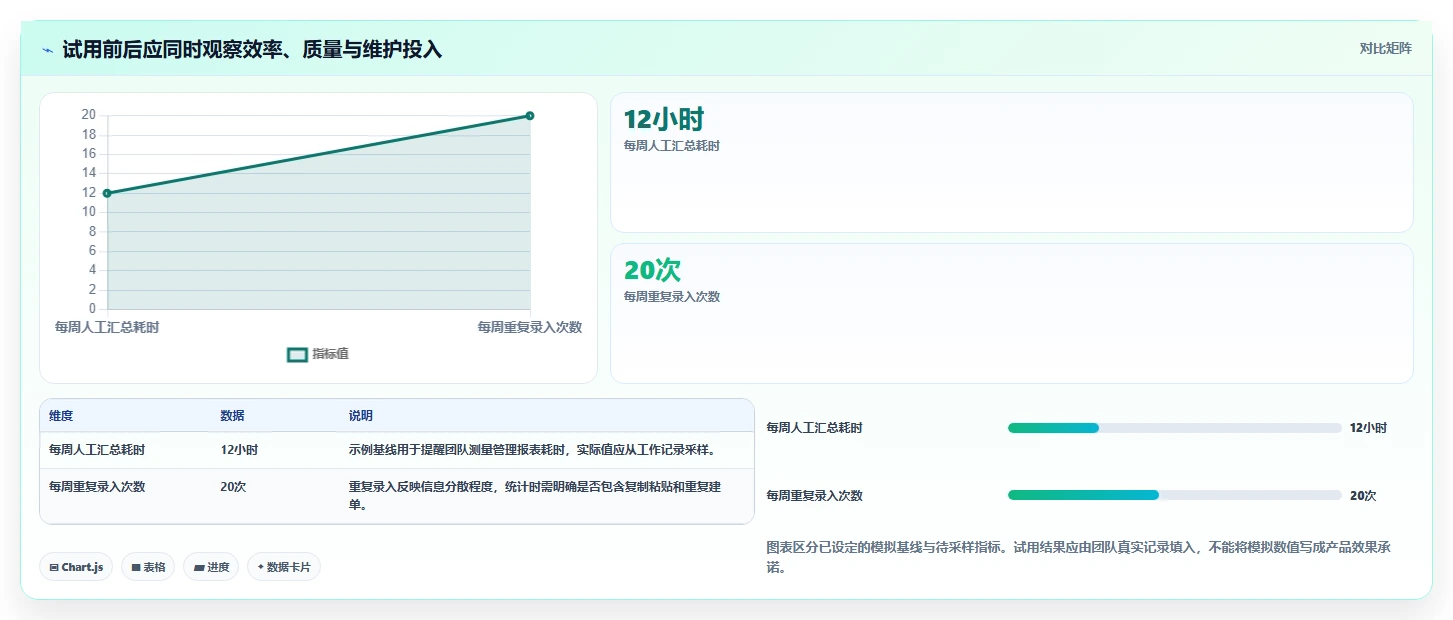This screenshot has width=1453, height=620.
Task: Click the 20次 value beside progress bar
Action: pos(1363,496)
